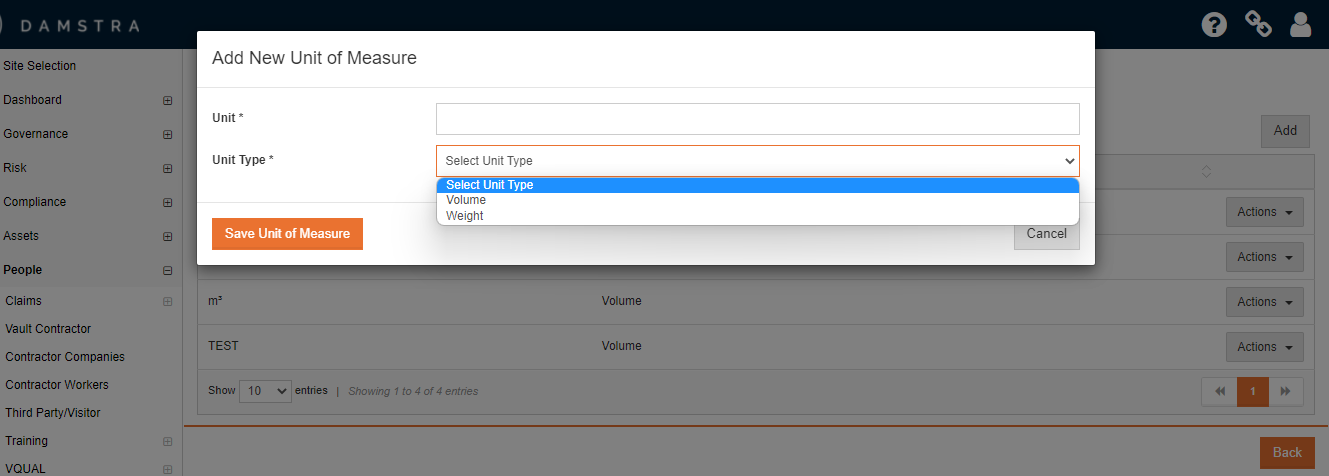Click the TEST unit cell
This screenshot has height=476, width=1329.
pyautogui.click(x=223, y=346)
